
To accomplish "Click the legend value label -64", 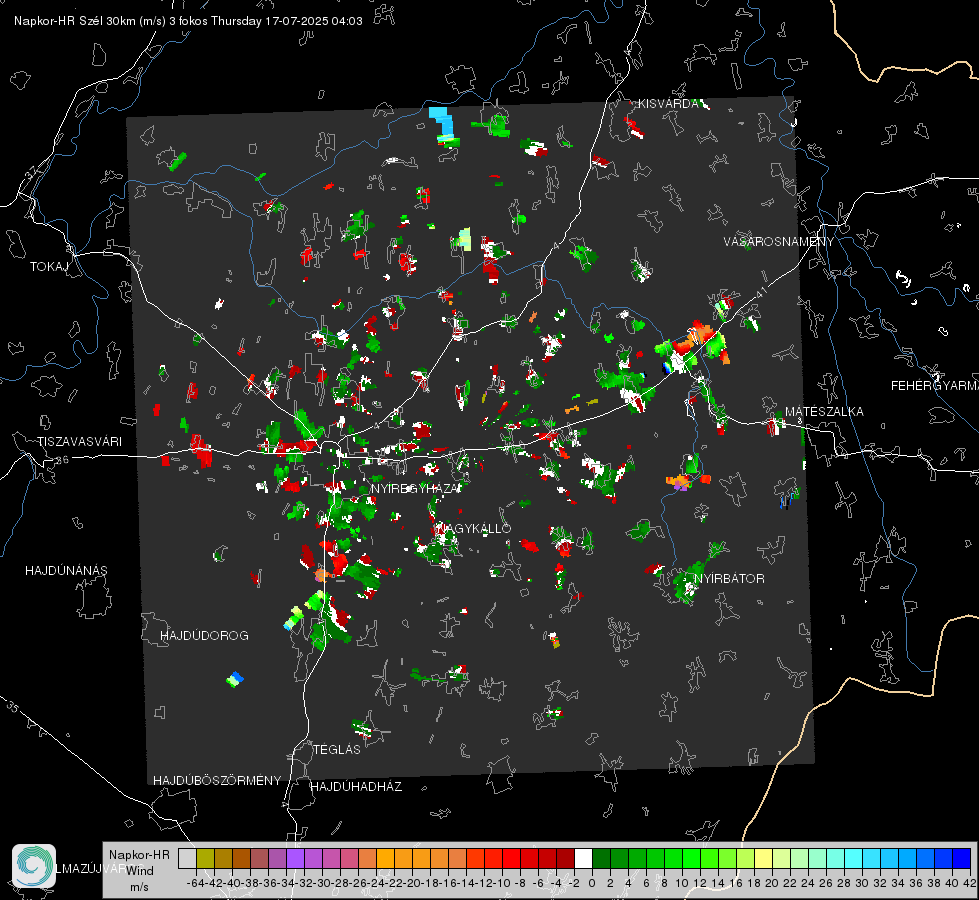I will click(x=196, y=883).
